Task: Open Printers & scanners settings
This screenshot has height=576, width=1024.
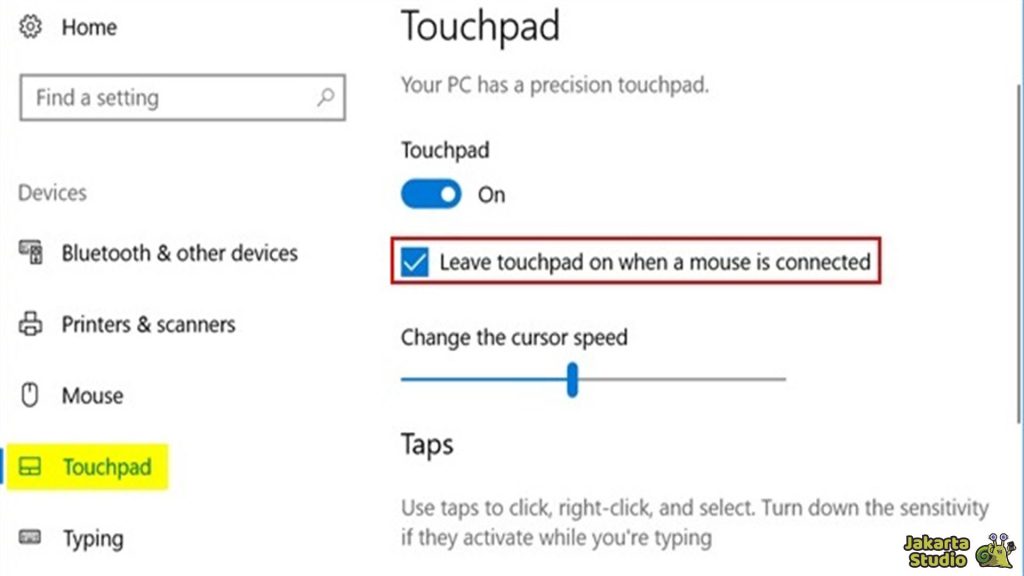Action: [149, 324]
